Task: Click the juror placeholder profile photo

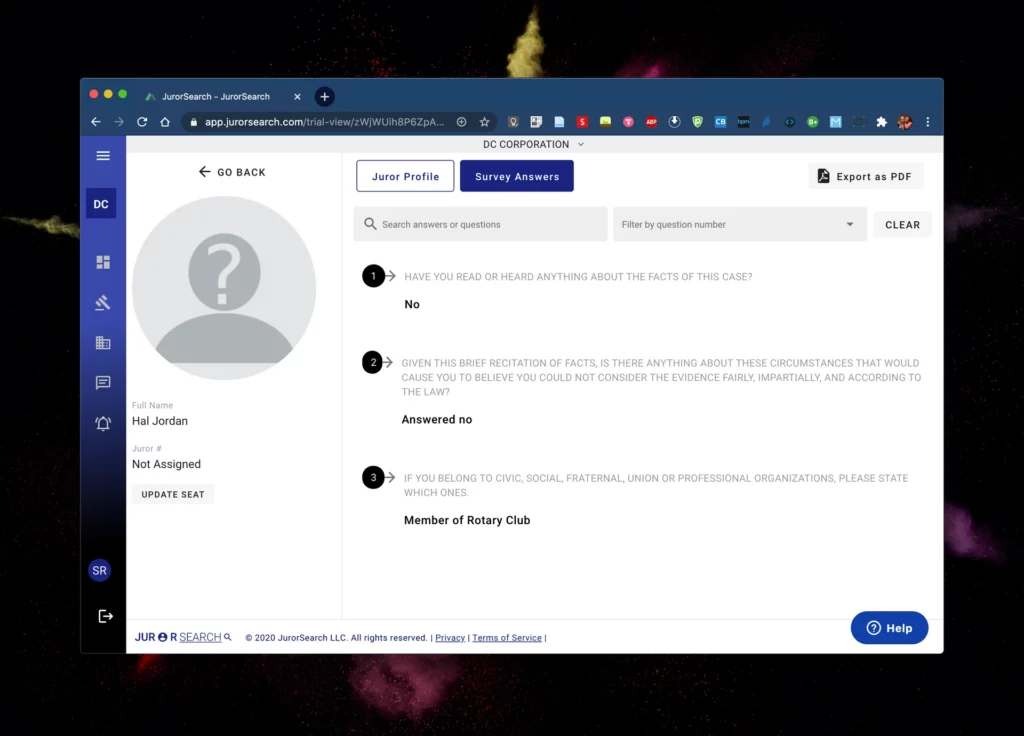Action: [224, 288]
